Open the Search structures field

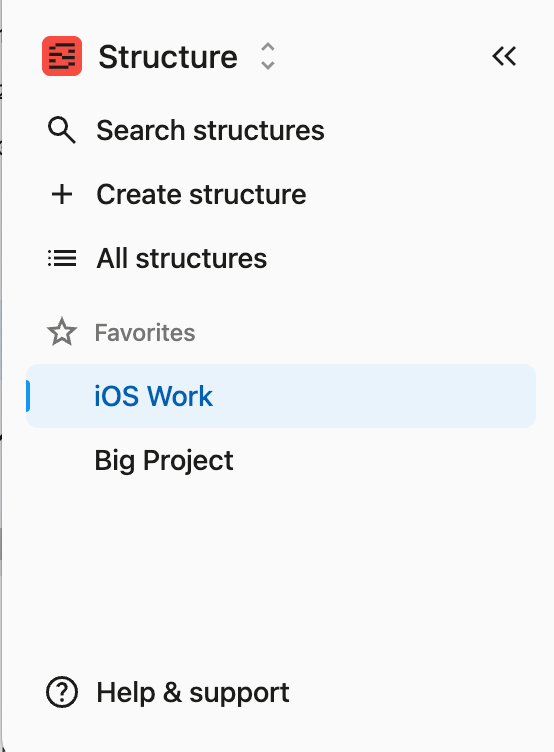[x=281, y=130]
